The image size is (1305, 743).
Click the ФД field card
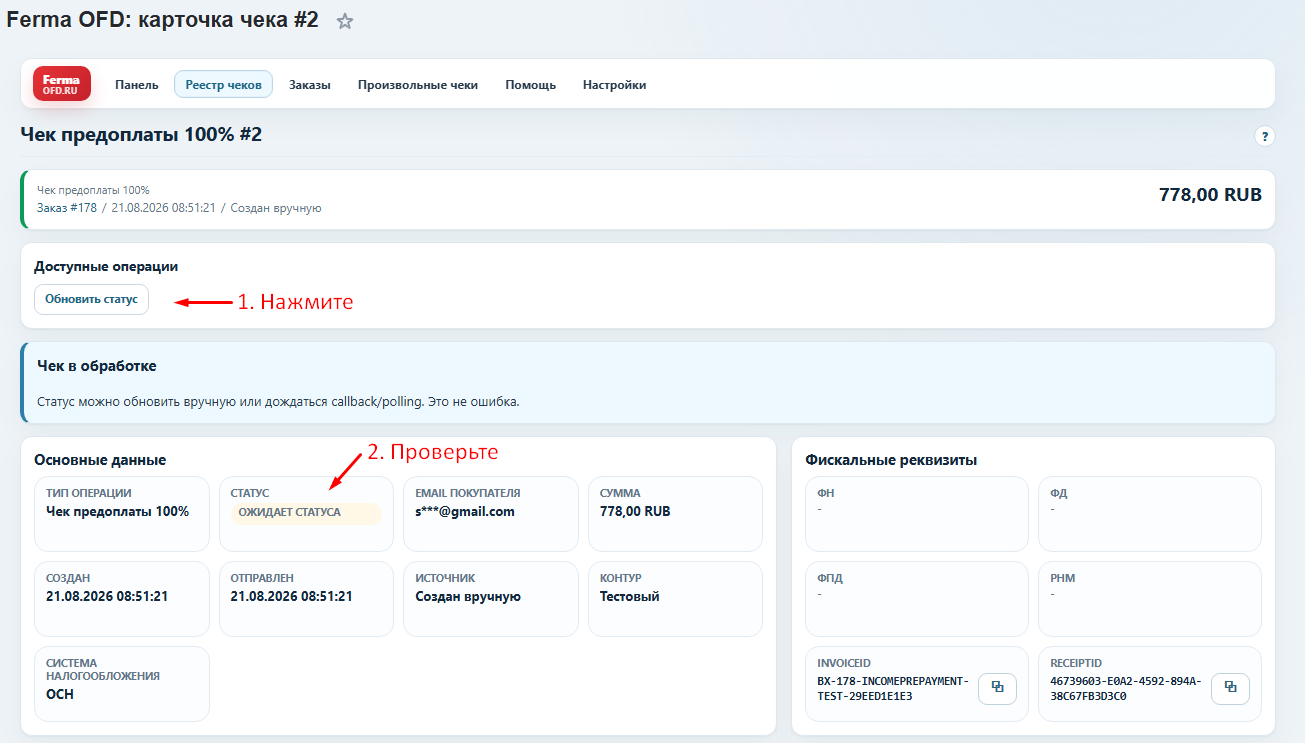coord(1150,513)
